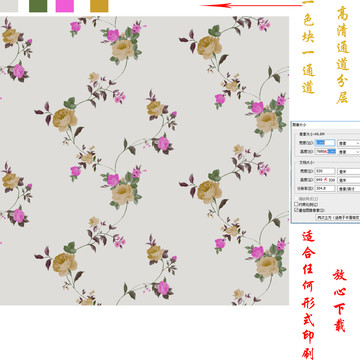Viewport: 360px width, 360px height.
Task: Open the resolution unit dropdown
Action: point(349,188)
